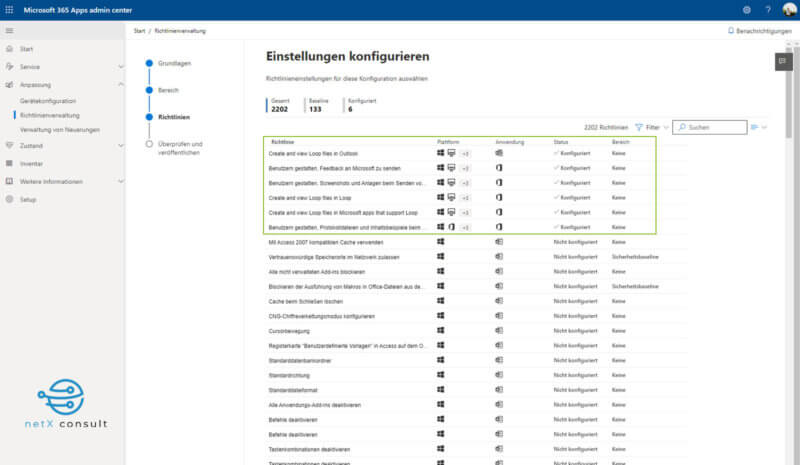Select the Bereich wizard step
800x465 pixels.
click(167, 90)
